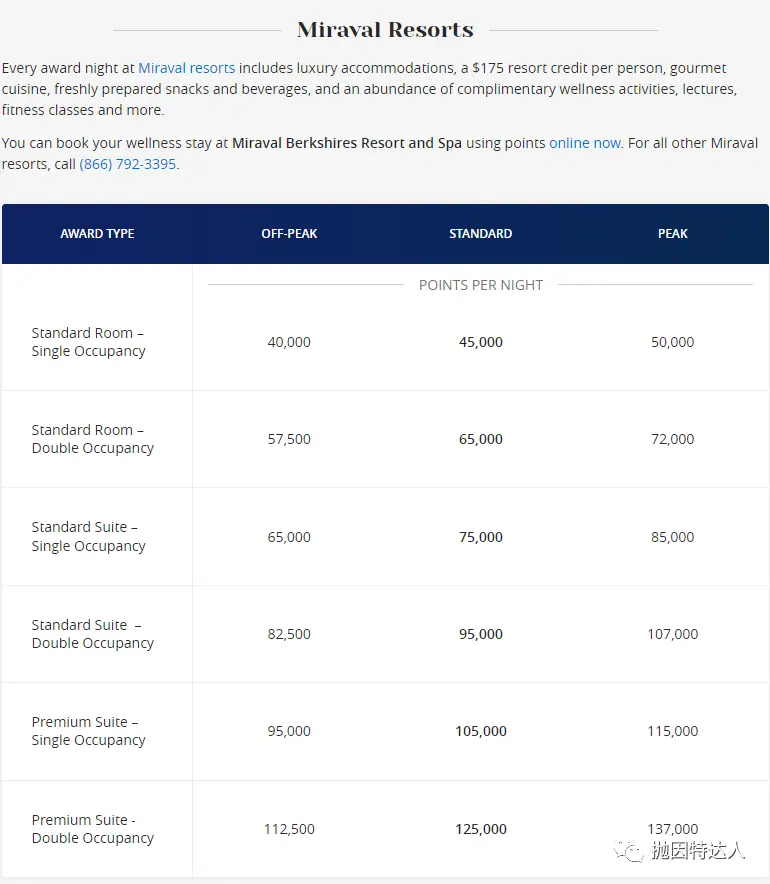Screen dimensions: 770x884
Task: Click the Premium Suite - Double Occupancy row label
Action: click(x=92, y=829)
